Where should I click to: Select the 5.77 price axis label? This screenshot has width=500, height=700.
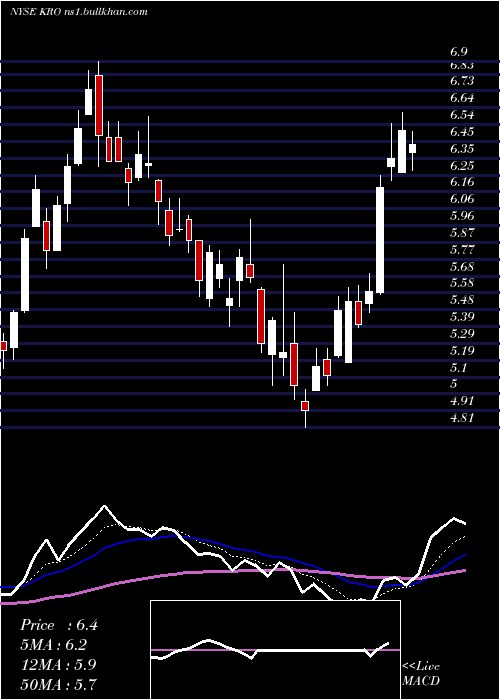[x=462, y=250]
